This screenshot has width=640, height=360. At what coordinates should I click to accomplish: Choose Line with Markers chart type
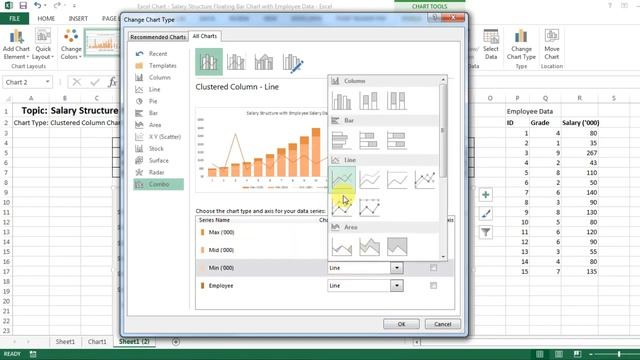(424, 179)
